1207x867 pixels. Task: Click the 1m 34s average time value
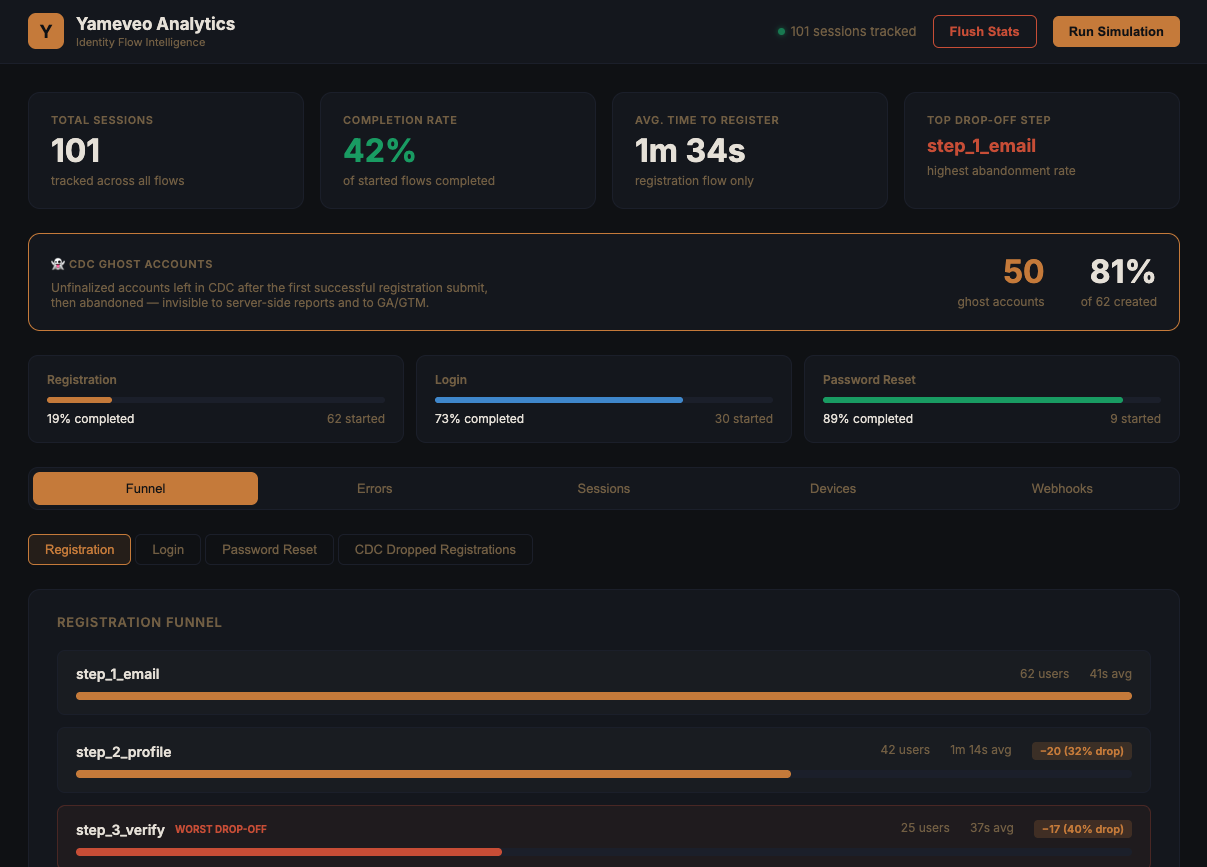tap(690, 150)
